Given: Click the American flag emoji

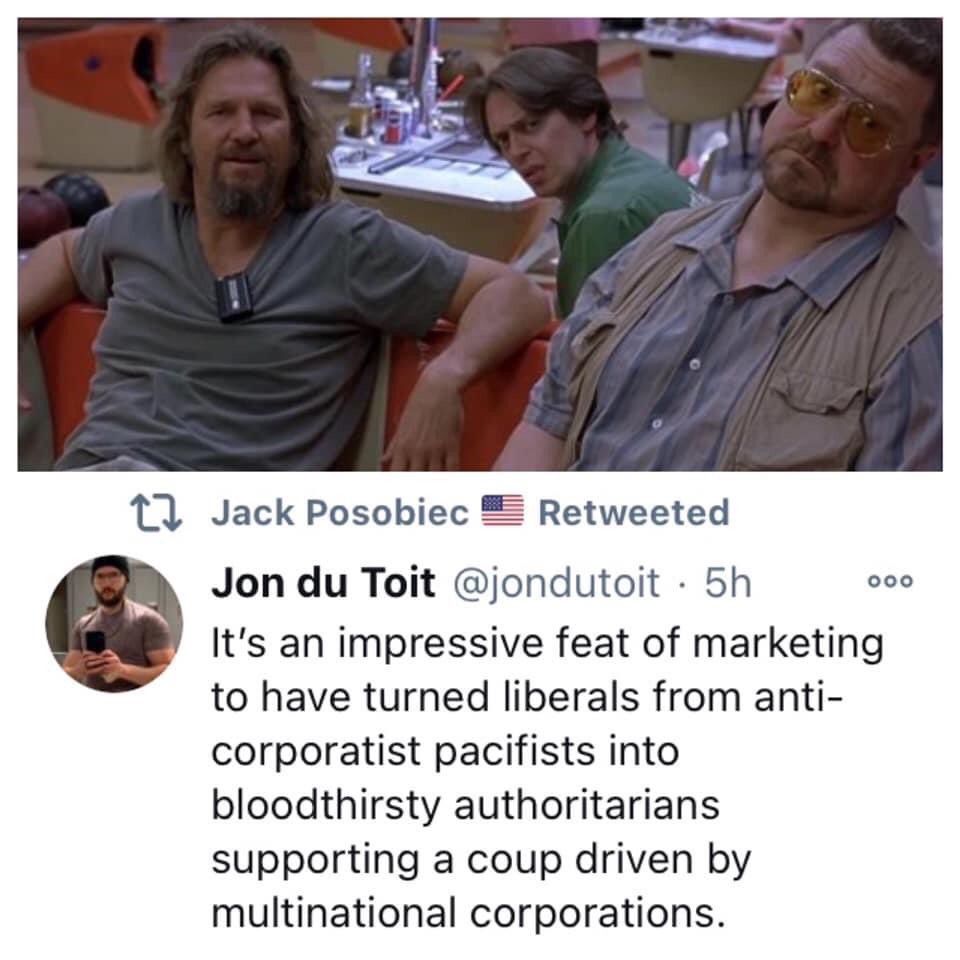Looking at the screenshot, I should coord(503,511).
